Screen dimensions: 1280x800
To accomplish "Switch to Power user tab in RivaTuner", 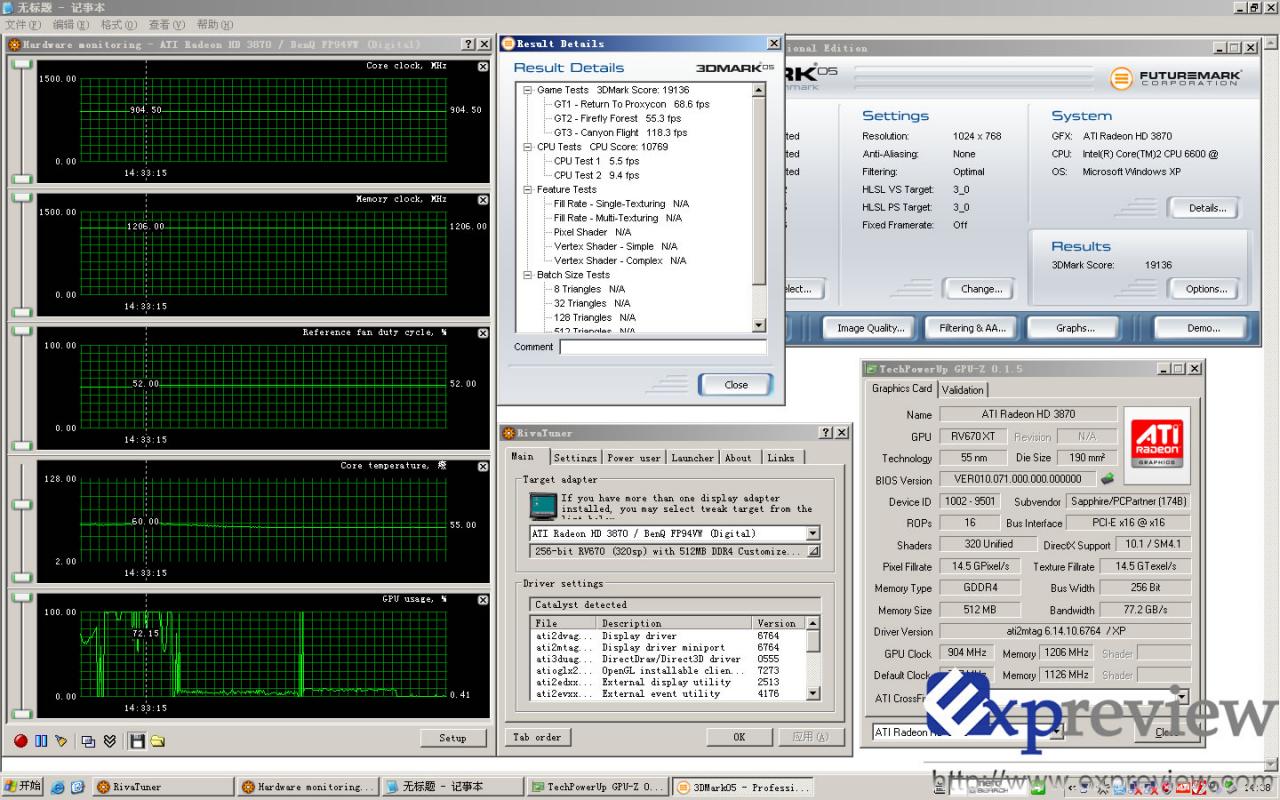I will coord(634,458).
